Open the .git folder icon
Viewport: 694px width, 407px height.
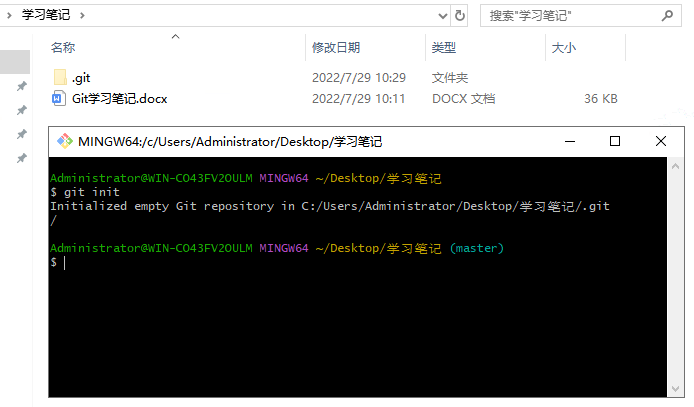[60, 77]
